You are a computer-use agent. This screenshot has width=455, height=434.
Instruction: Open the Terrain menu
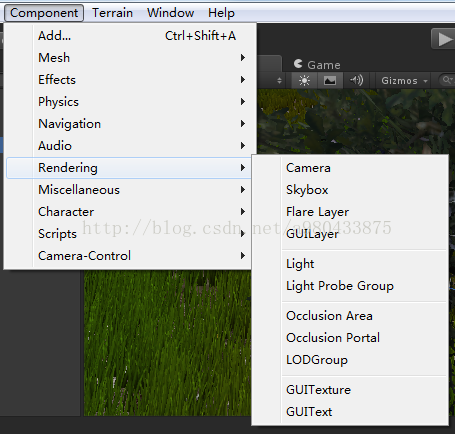tap(112, 13)
